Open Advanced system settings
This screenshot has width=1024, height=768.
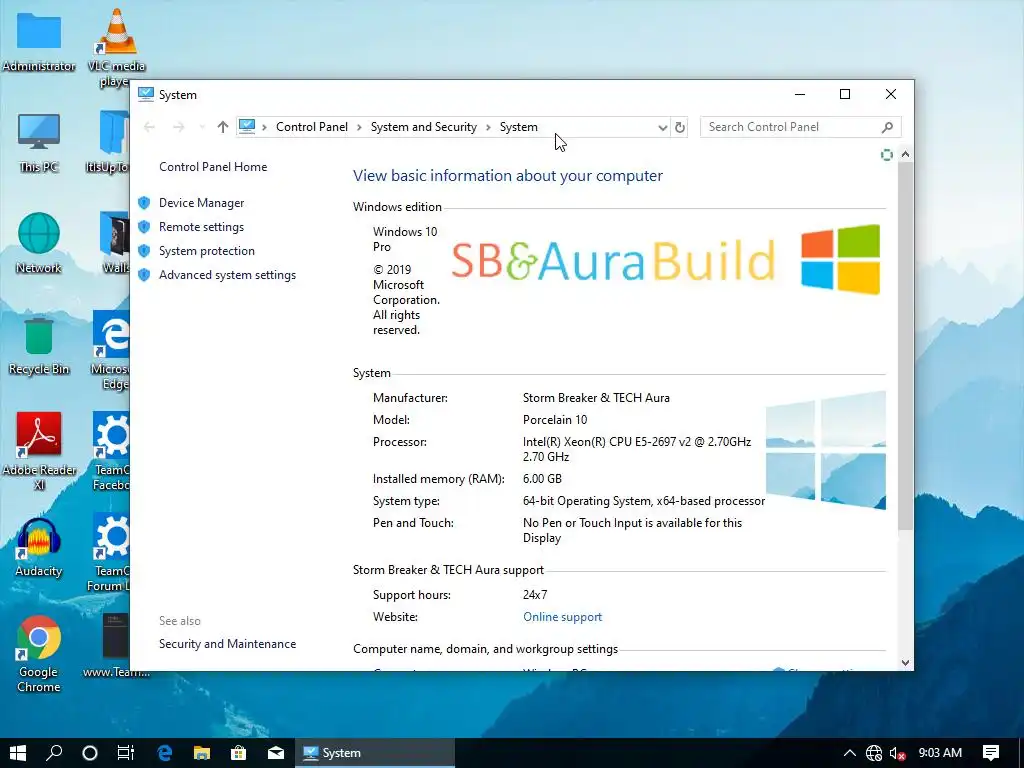click(x=227, y=275)
